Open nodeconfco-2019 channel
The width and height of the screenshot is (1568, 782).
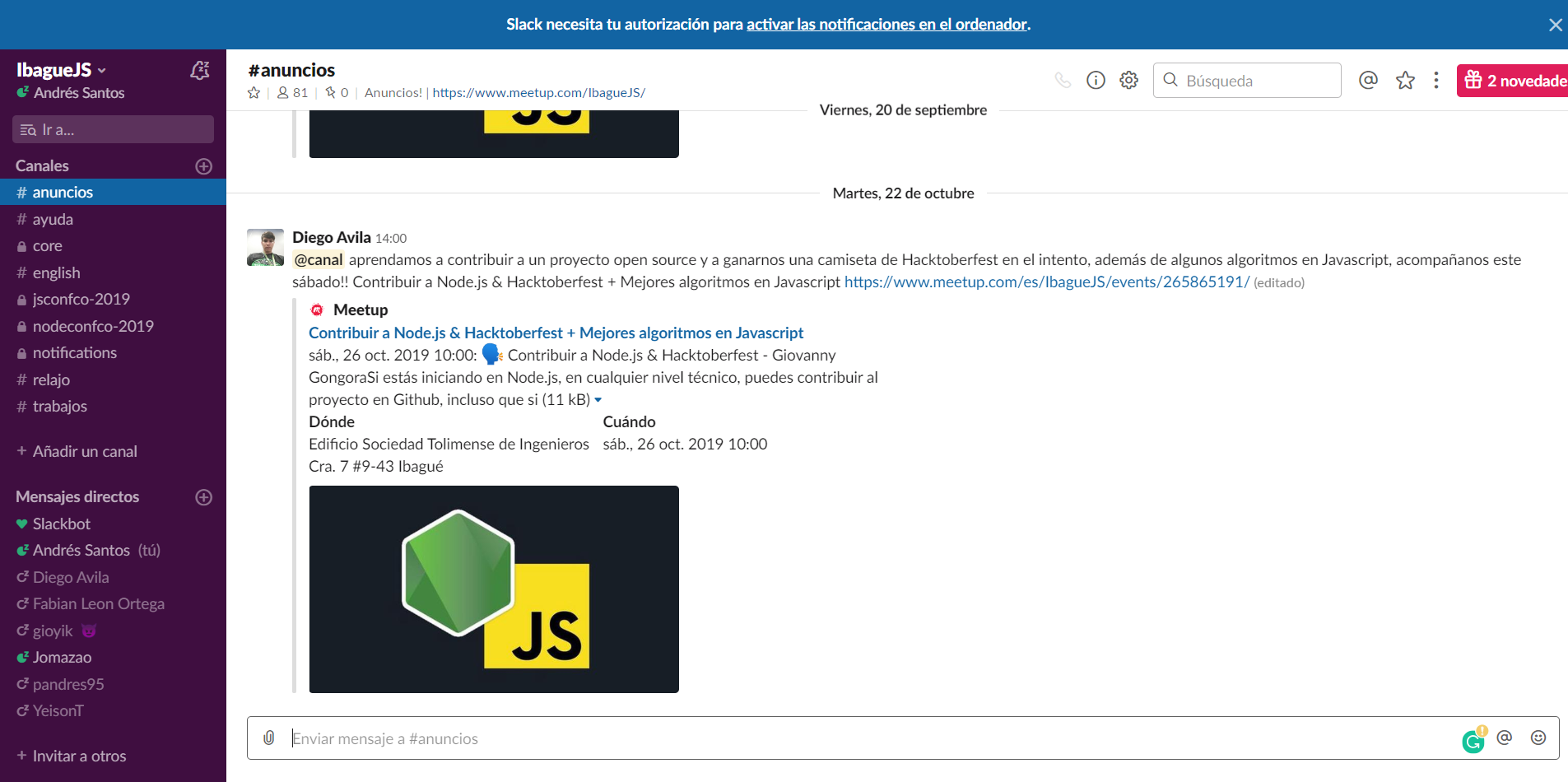coord(113,326)
